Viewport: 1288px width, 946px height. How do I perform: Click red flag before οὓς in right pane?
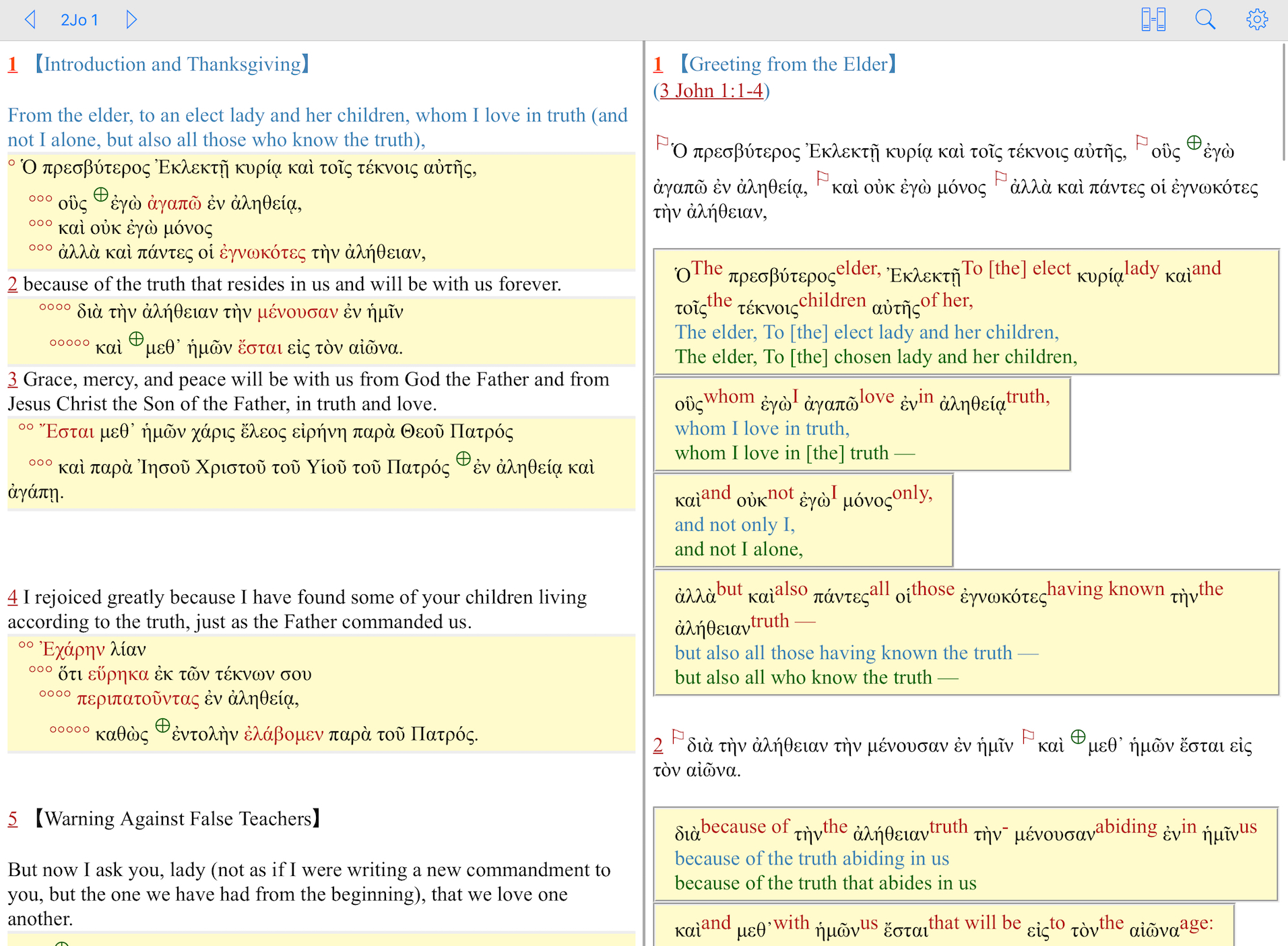[x=1141, y=142]
